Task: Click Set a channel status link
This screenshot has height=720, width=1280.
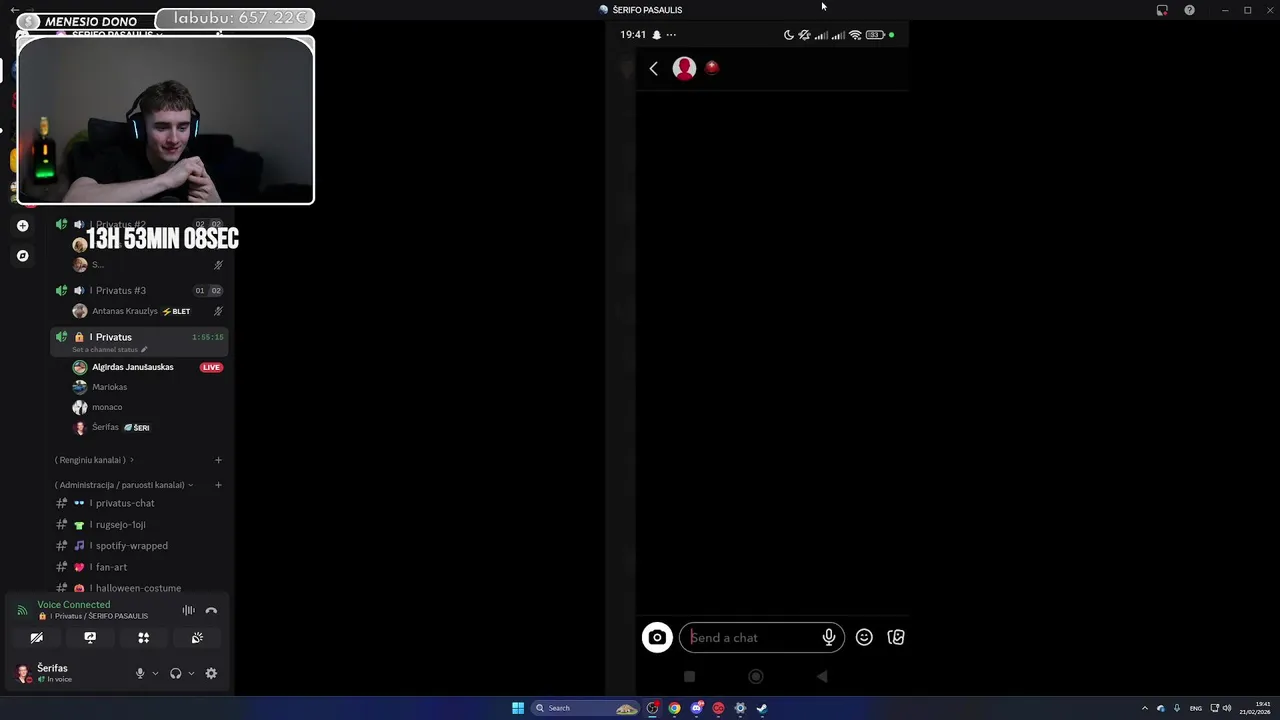Action: coord(109,350)
